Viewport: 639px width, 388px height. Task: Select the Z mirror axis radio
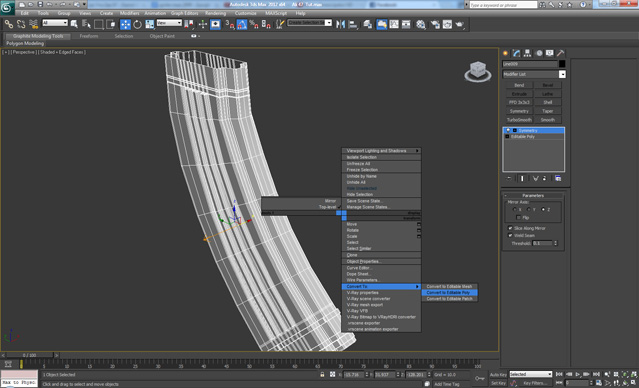[543, 209]
